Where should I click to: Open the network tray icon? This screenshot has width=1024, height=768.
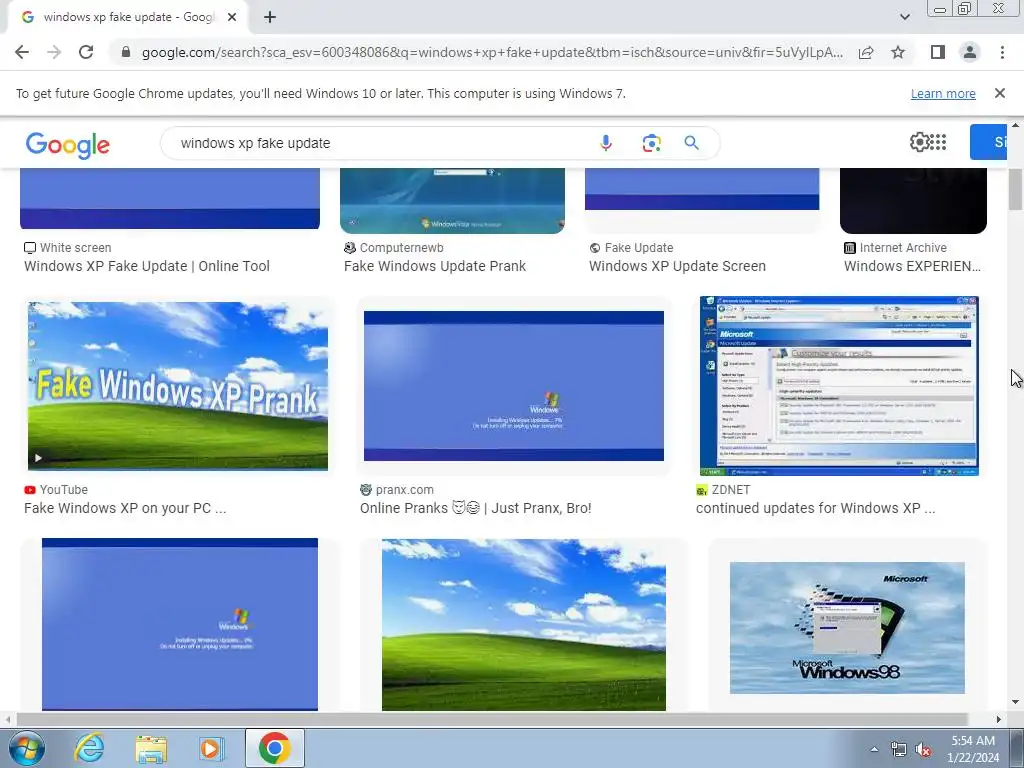(899, 750)
